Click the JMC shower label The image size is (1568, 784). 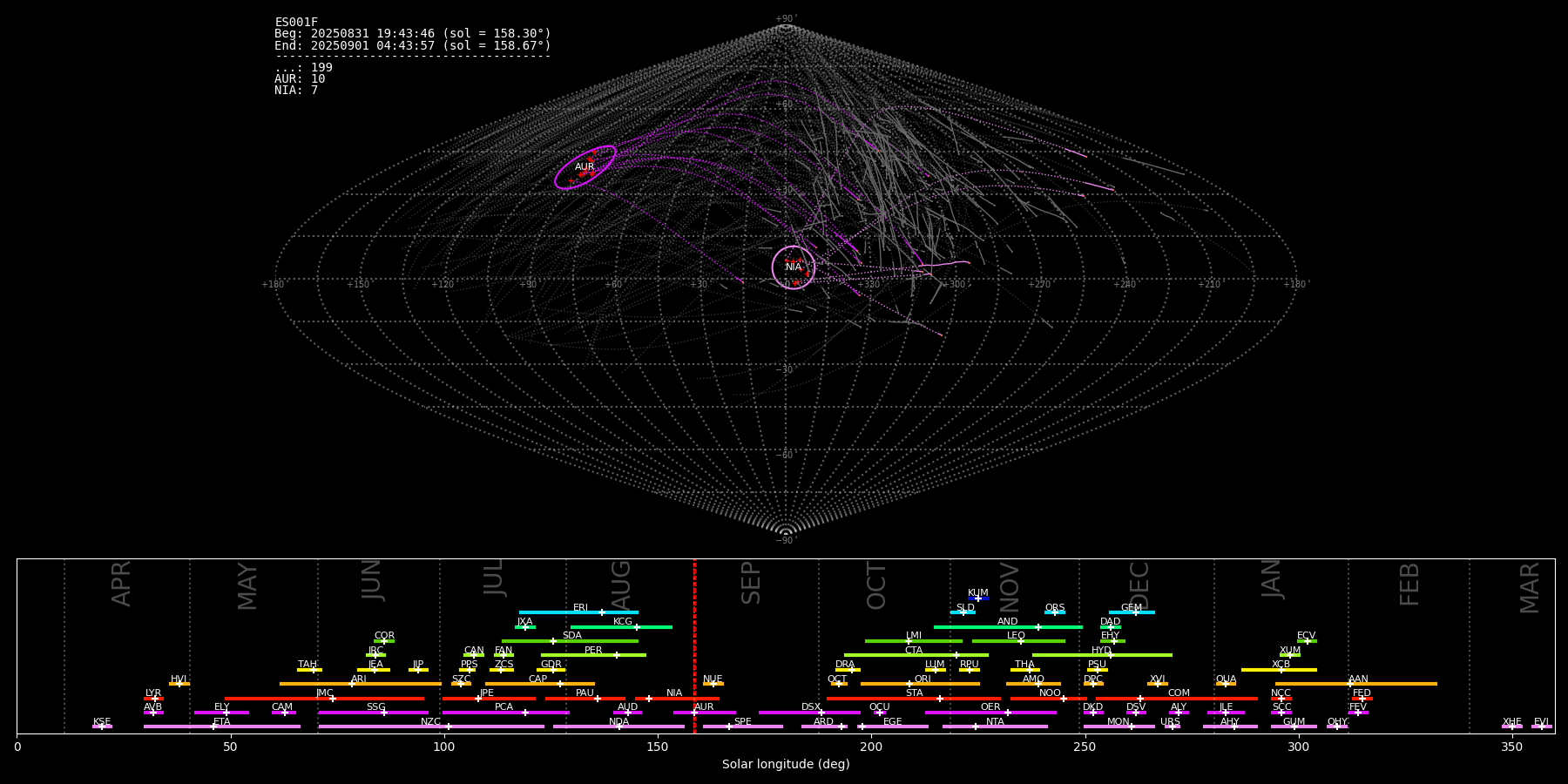[325, 693]
